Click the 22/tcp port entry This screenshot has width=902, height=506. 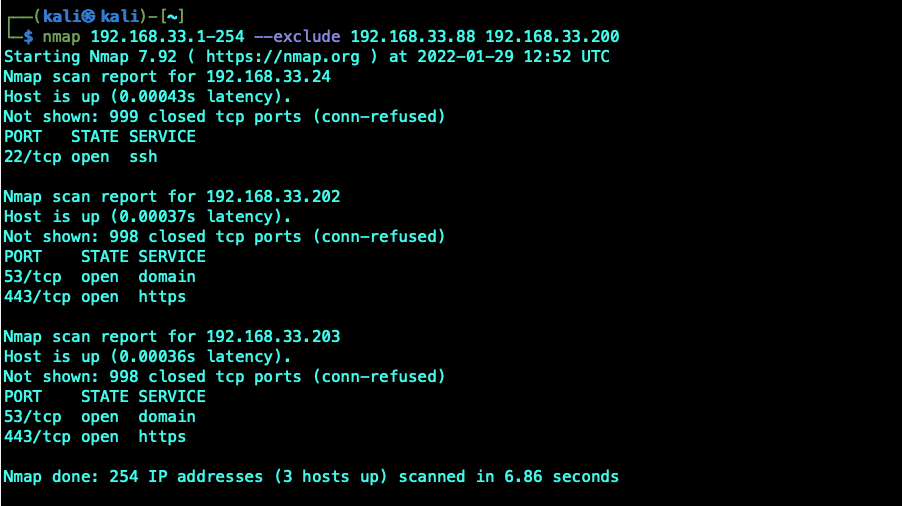[32, 157]
